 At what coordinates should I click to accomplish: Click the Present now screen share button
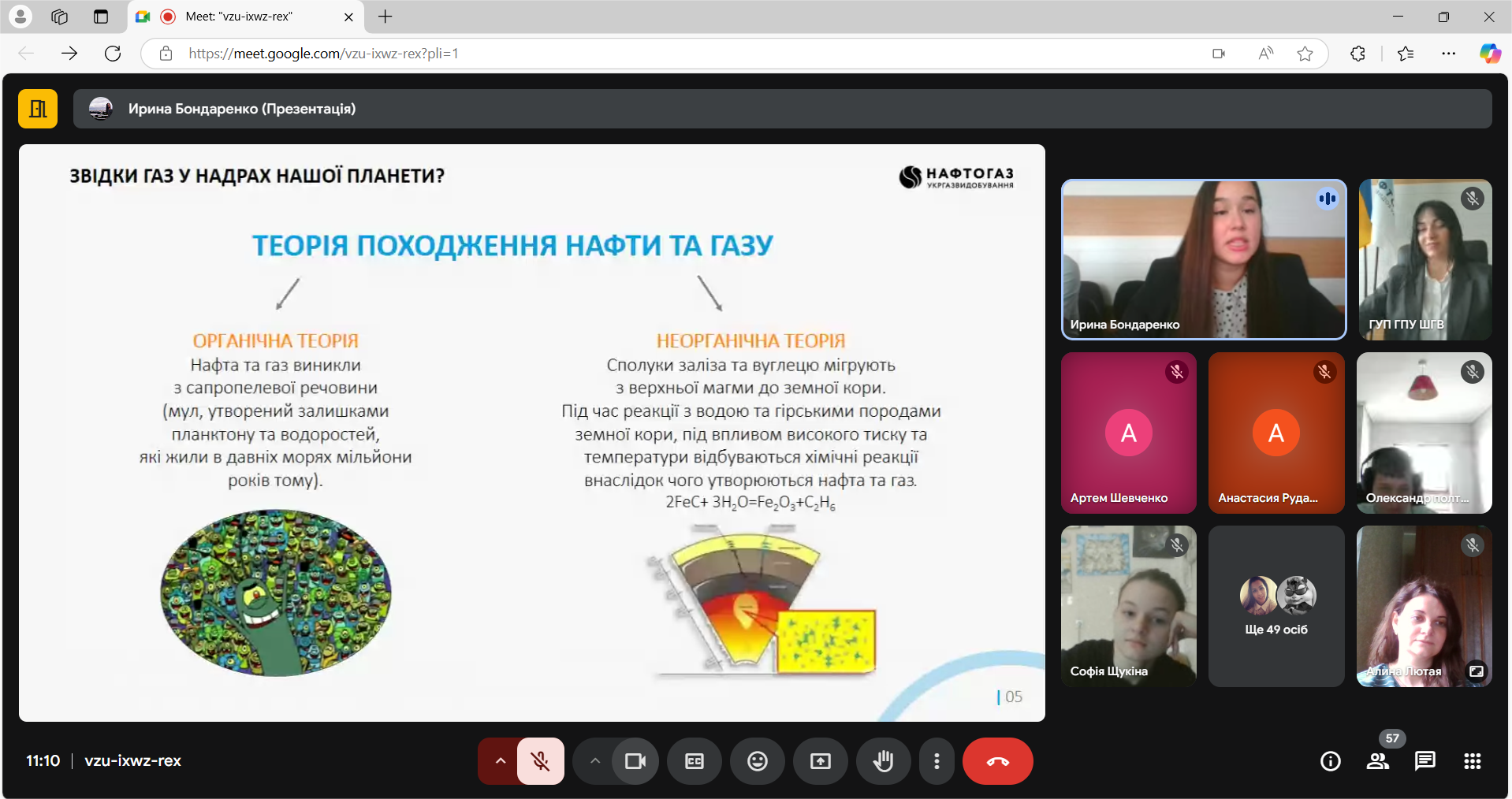pyautogui.click(x=821, y=761)
